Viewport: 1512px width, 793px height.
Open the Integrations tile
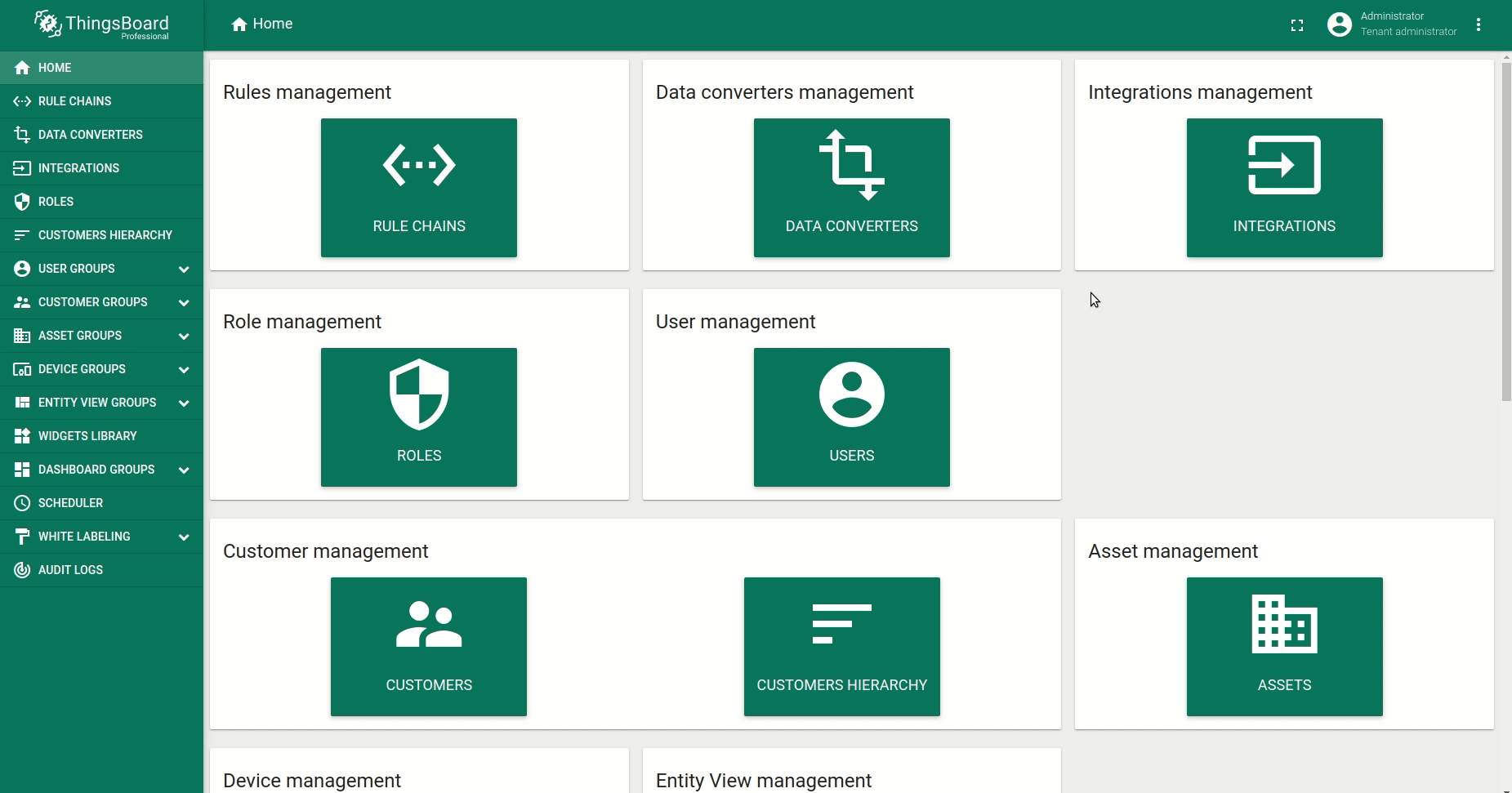tap(1284, 188)
